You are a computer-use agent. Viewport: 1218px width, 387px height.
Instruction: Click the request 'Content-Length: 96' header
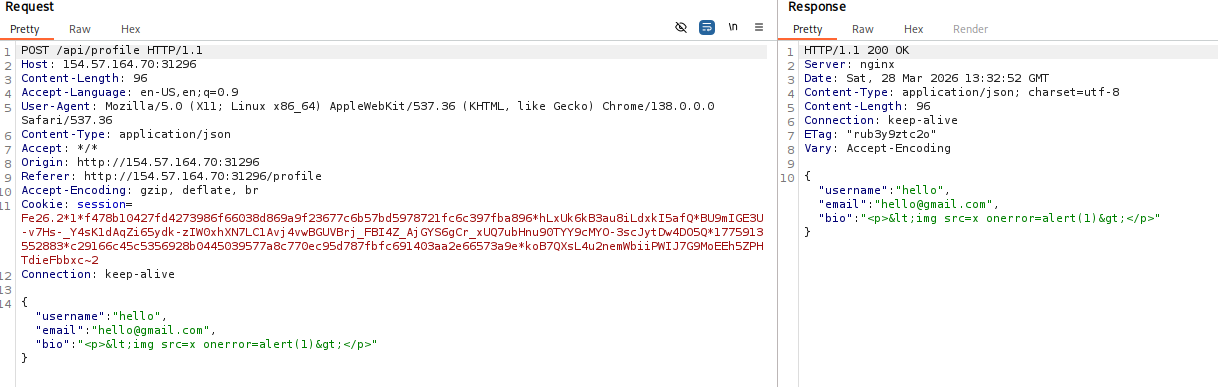[84, 78]
